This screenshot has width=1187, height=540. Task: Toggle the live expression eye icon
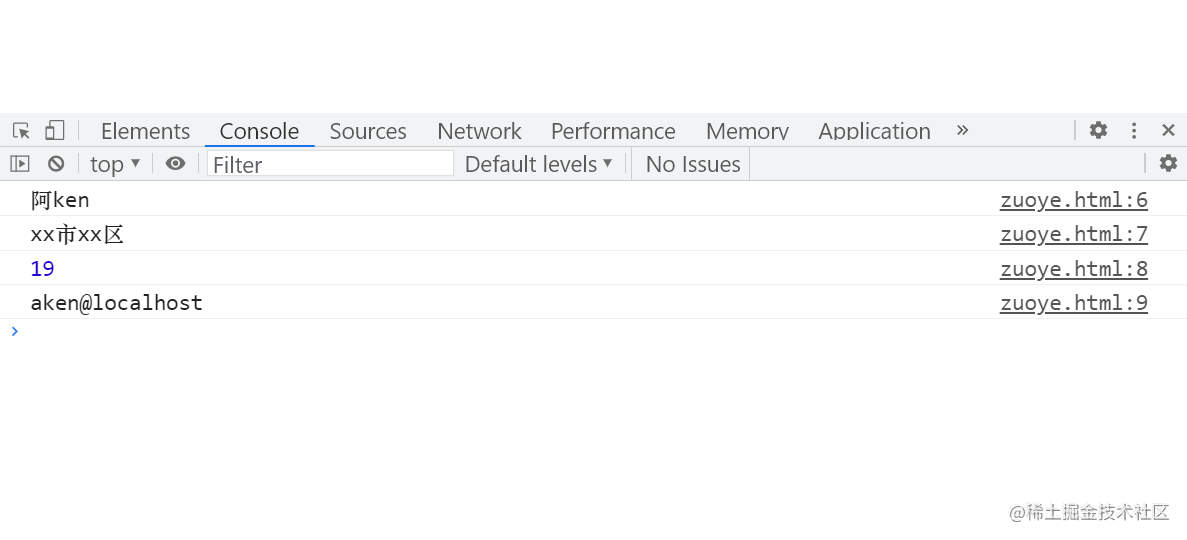pyautogui.click(x=176, y=164)
